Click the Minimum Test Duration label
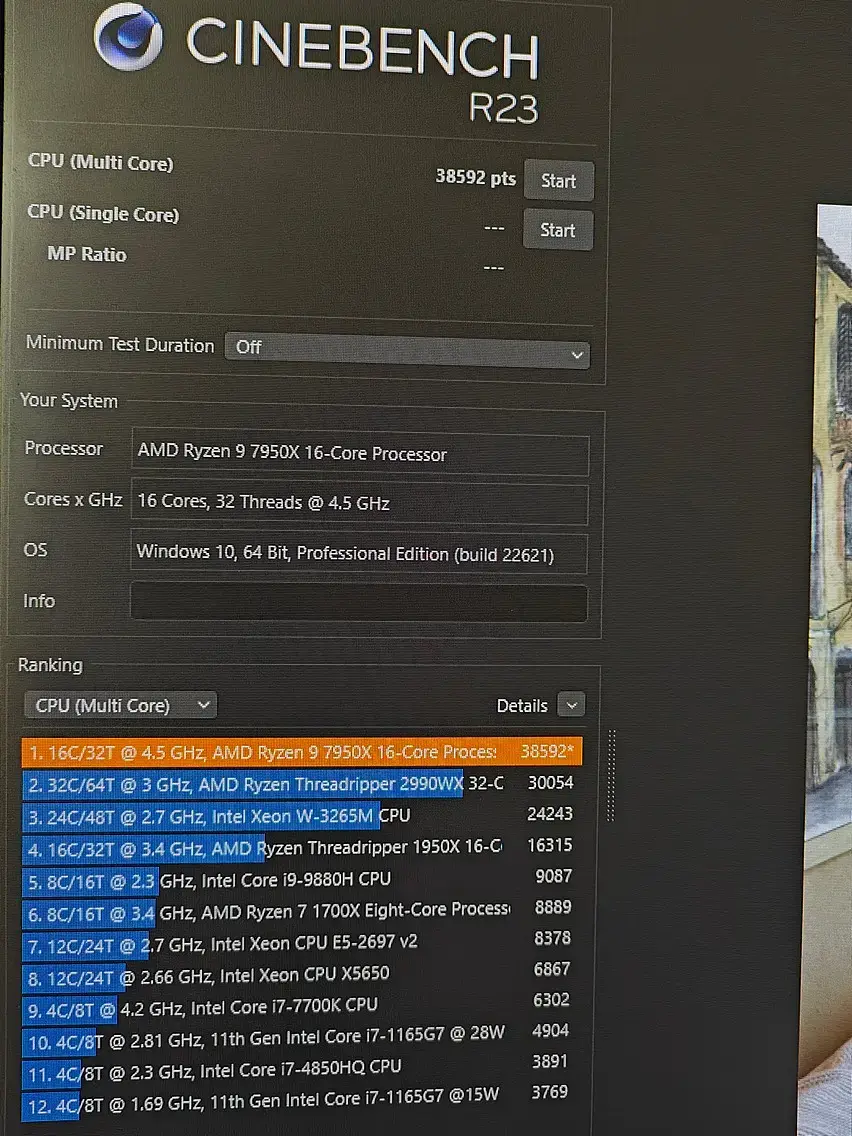This screenshot has width=852, height=1136. point(120,343)
